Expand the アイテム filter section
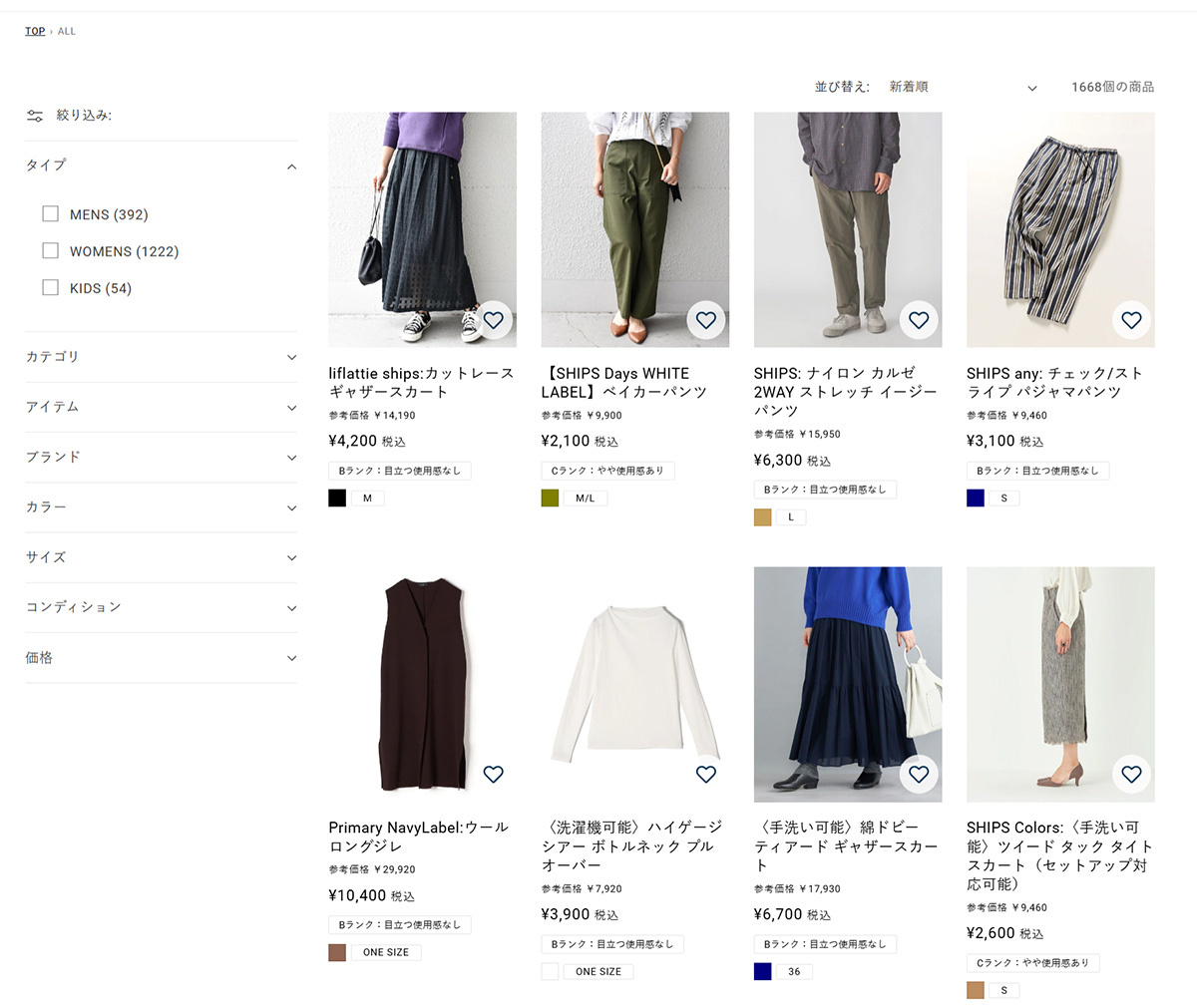The image size is (1197, 1008). point(162,407)
